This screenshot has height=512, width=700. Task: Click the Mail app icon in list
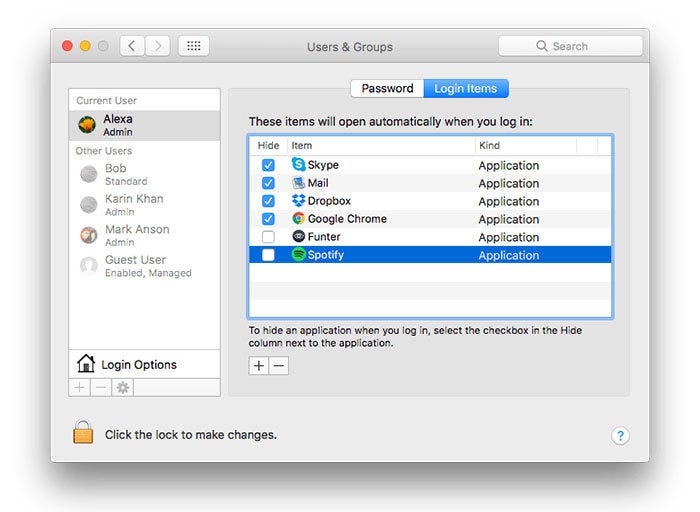pyautogui.click(x=298, y=183)
